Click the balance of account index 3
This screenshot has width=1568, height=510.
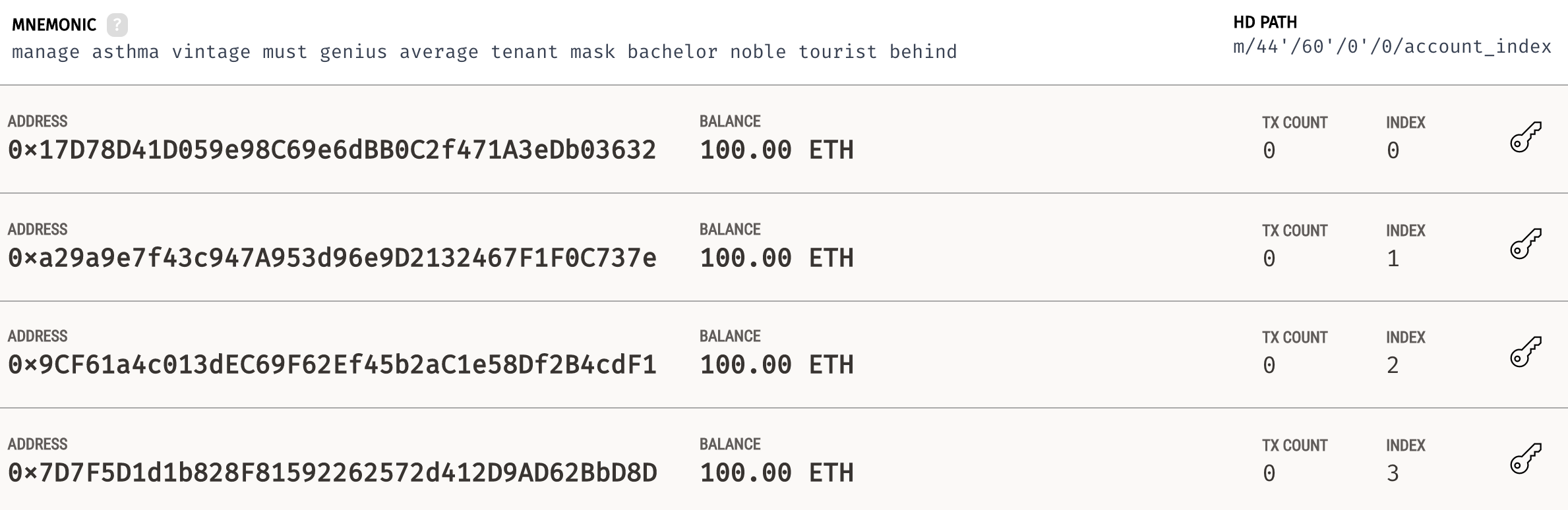777,473
